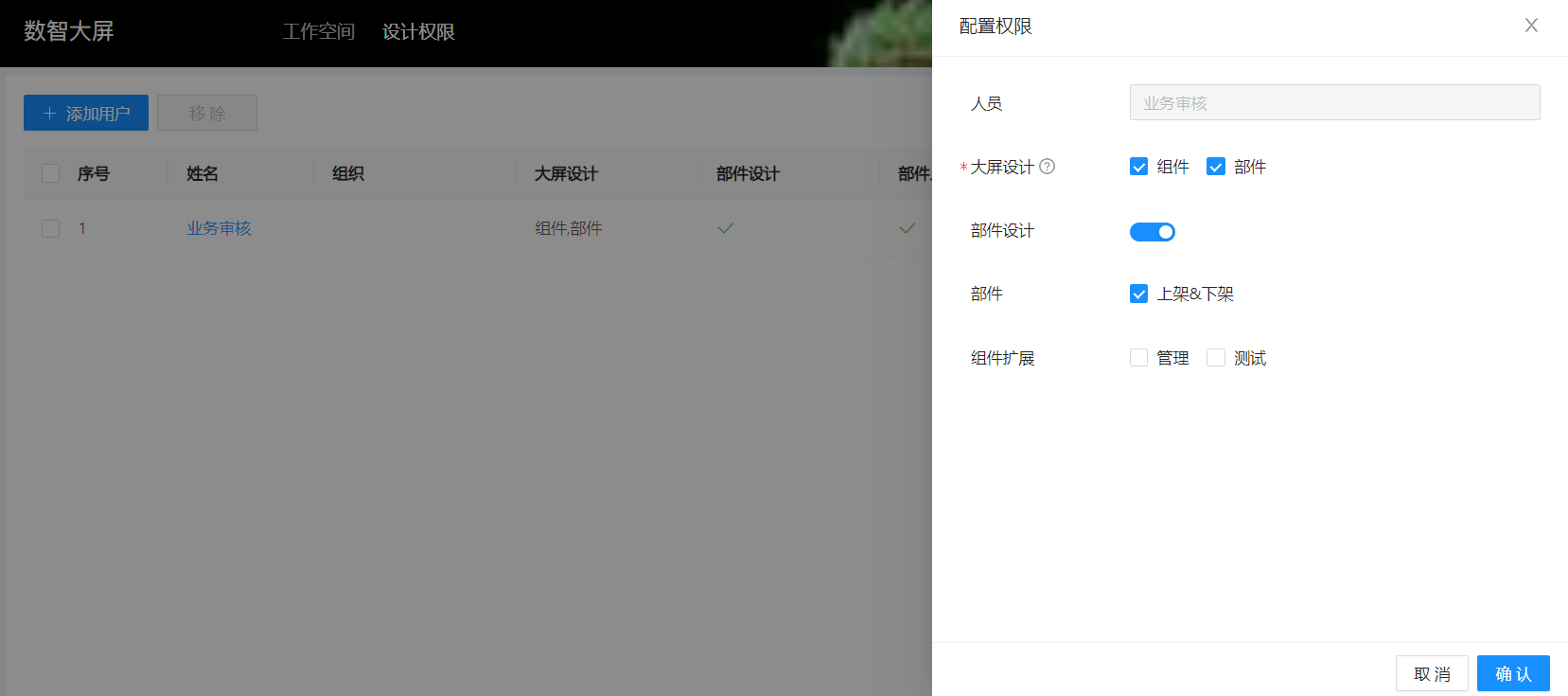Uncheck the 部件 checkbox under 大屏设计
The height and width of the screenshot is (696, 1568).
tap(1216, 167)
